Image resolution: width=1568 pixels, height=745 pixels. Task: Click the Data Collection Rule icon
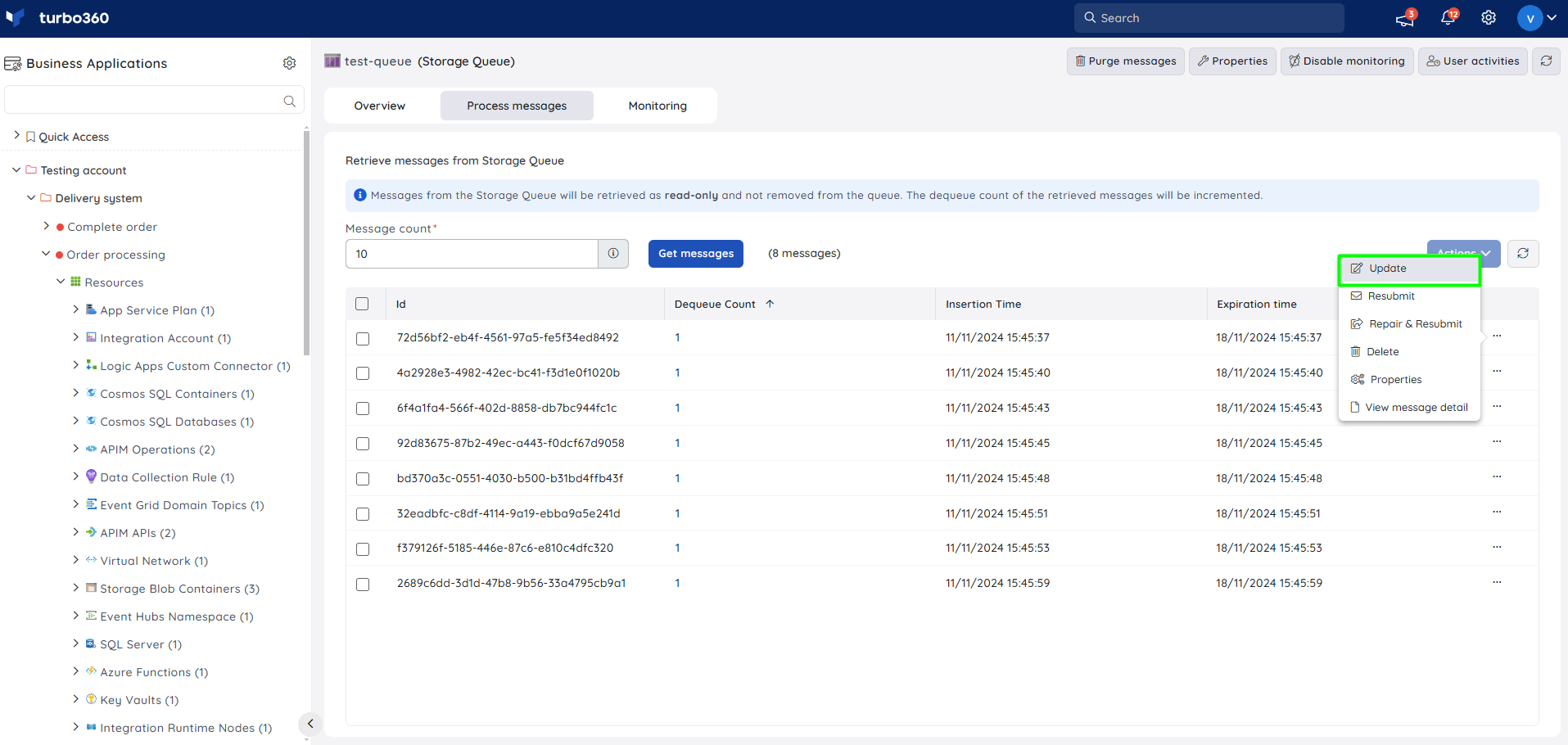pos(91,476)
